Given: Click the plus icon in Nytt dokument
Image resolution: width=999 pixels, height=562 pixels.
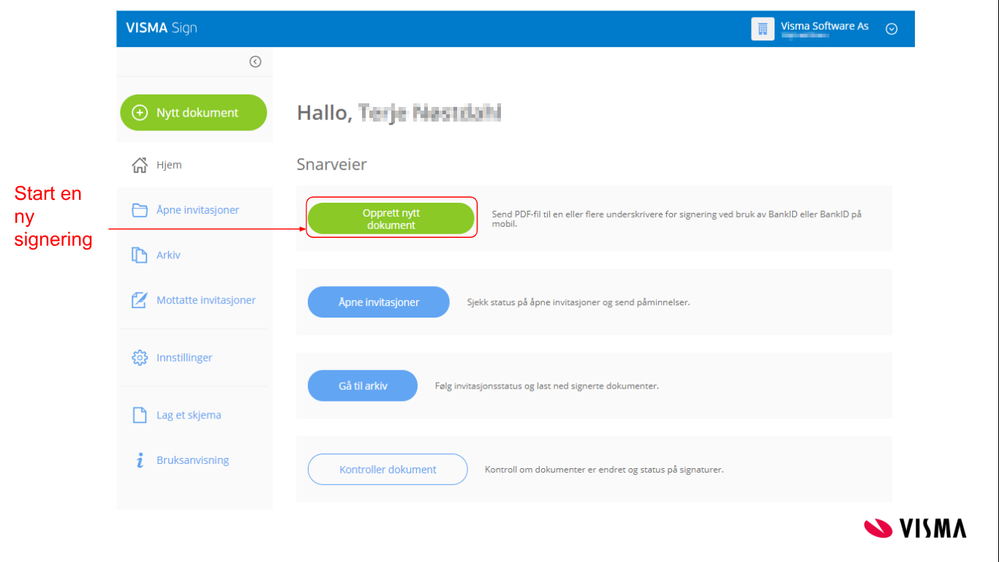Looking at the screenshot, I should point(140,113).
